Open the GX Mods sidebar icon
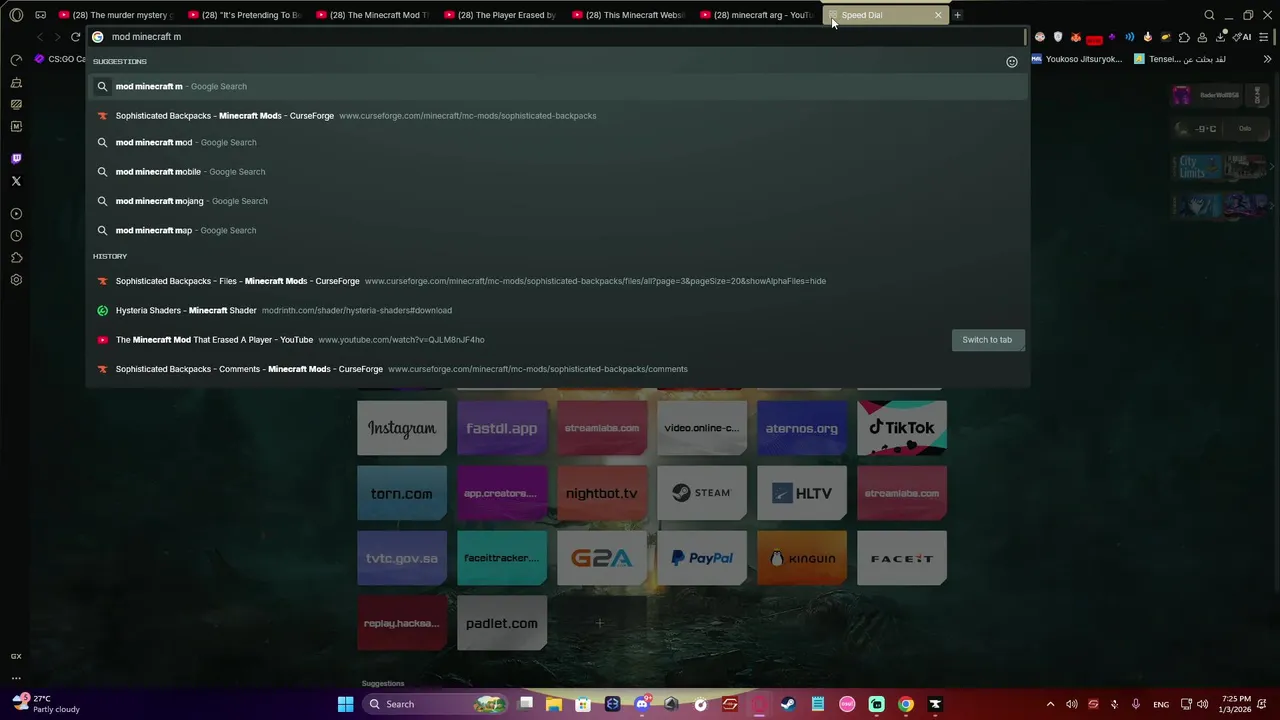The image size is (1280, 720). click(16, 126)
